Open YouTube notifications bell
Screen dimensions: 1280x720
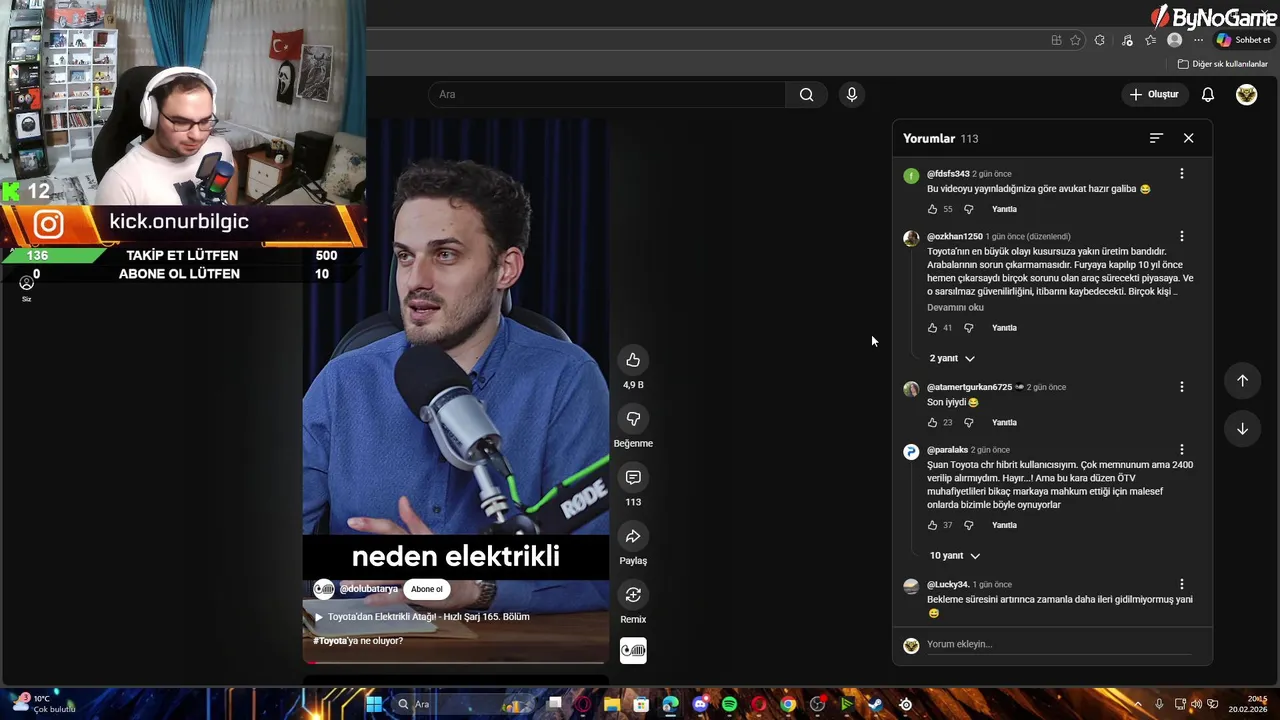point(1208,94)
